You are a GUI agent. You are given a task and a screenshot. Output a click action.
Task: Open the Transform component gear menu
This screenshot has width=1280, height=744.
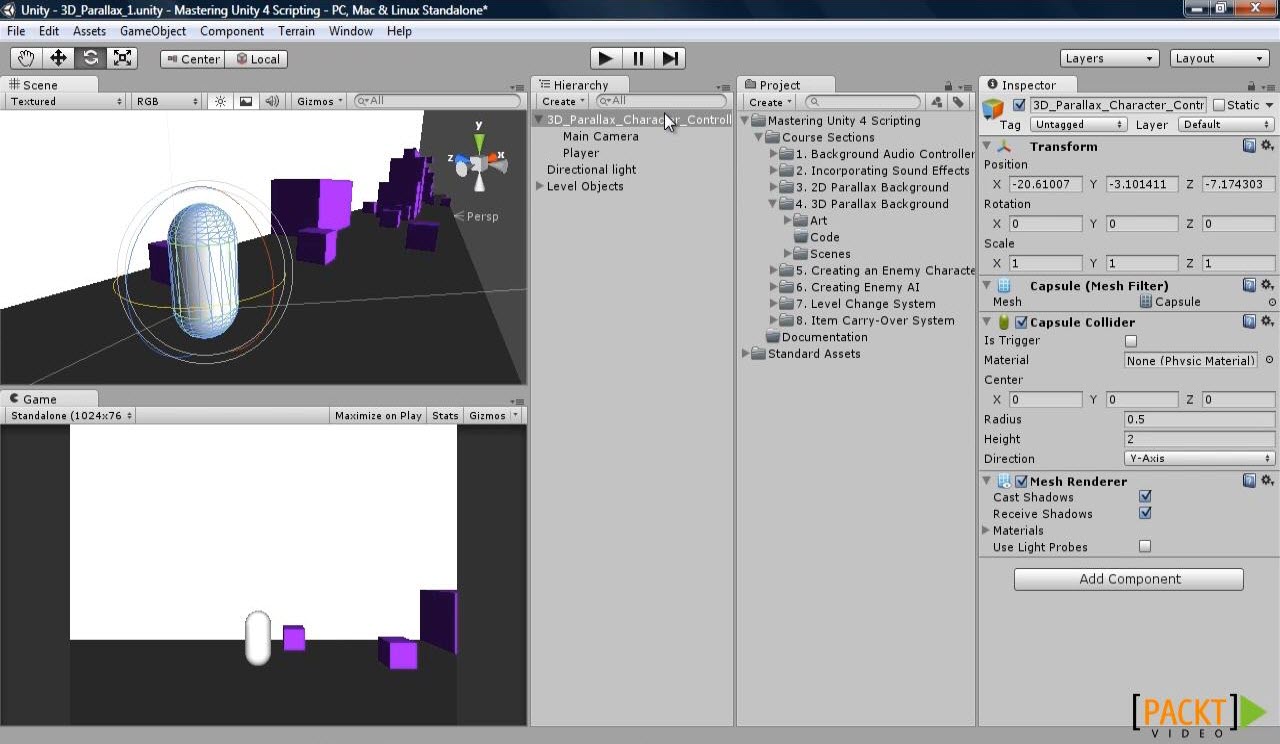[x=1267, y=146]
